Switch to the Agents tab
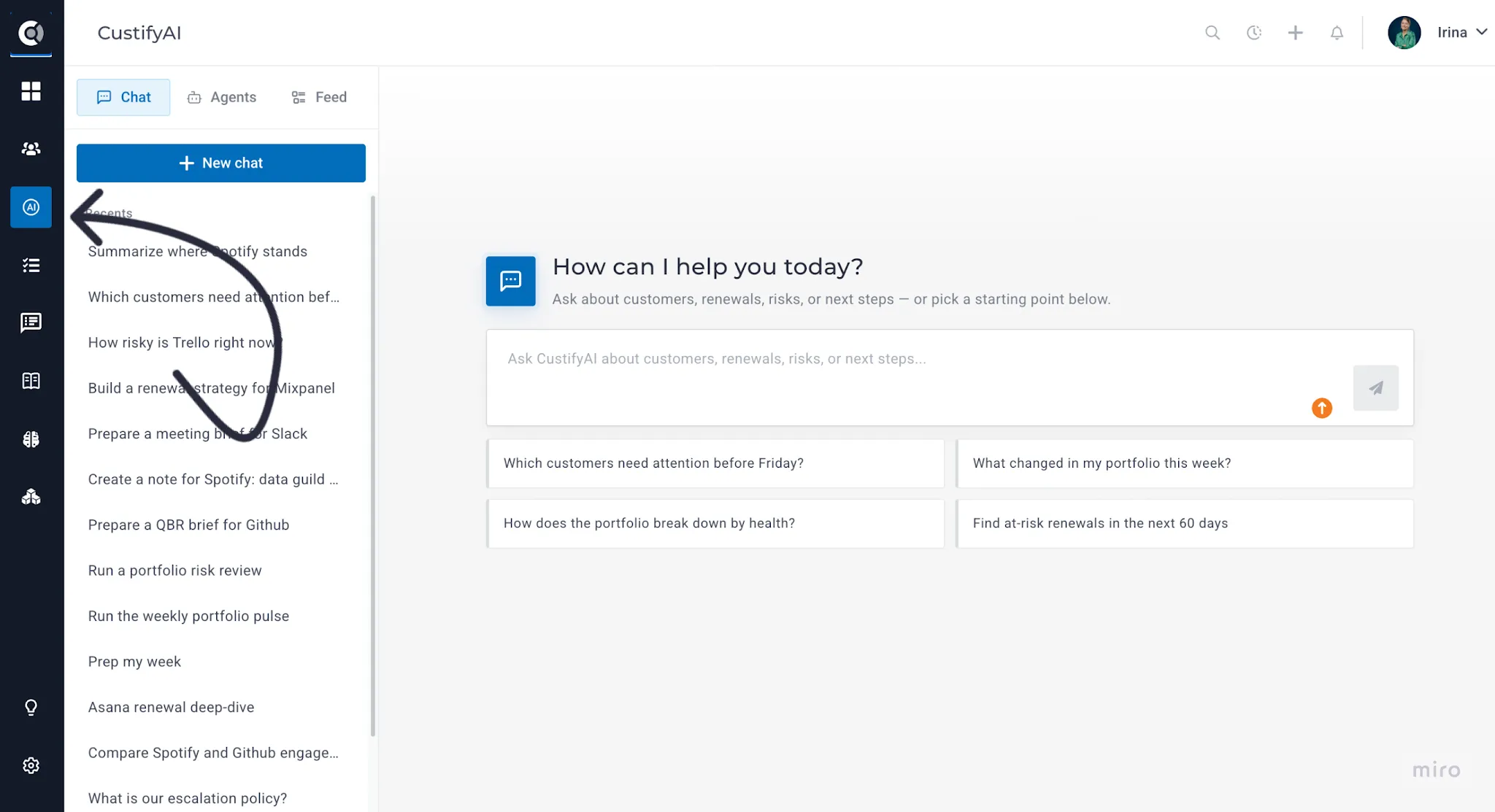The width and height of the screenshot is (1495, 812). (222, 97)
